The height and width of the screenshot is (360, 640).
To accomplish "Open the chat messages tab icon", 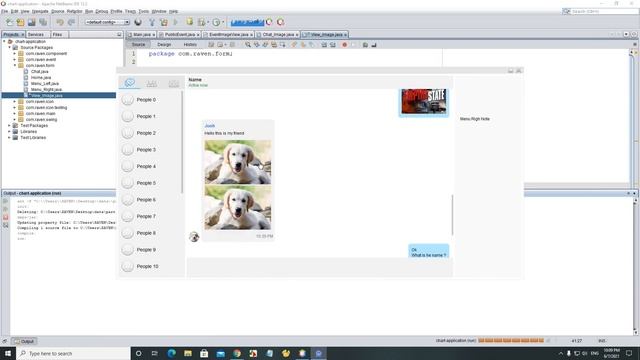I will click(x=130, y=83).
